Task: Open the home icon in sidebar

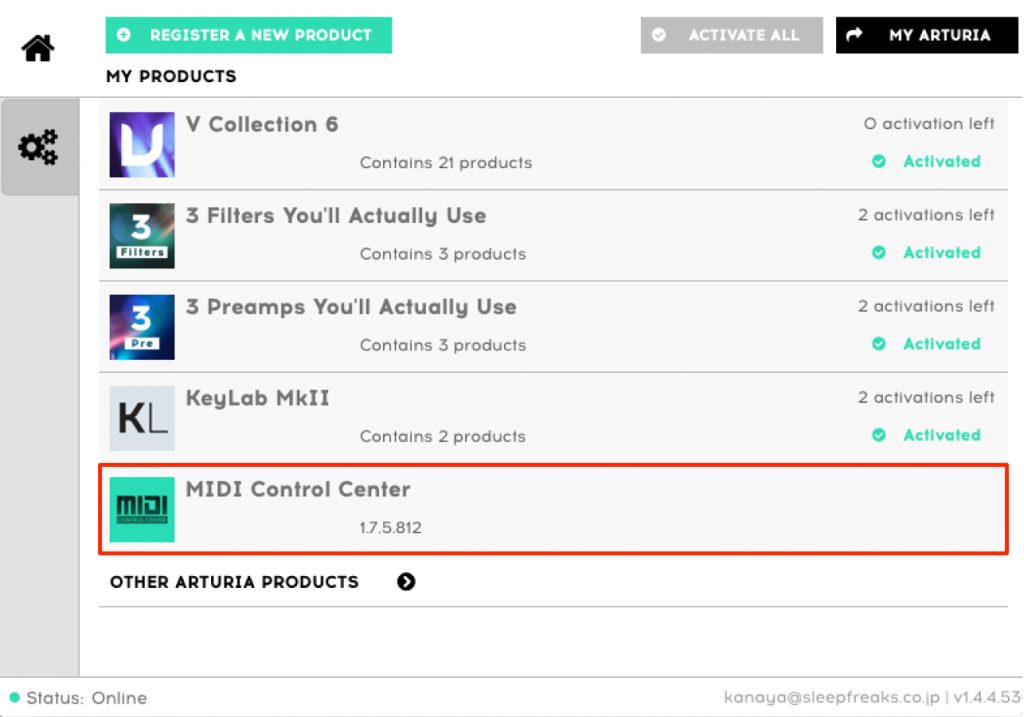Action: (38, 47)
